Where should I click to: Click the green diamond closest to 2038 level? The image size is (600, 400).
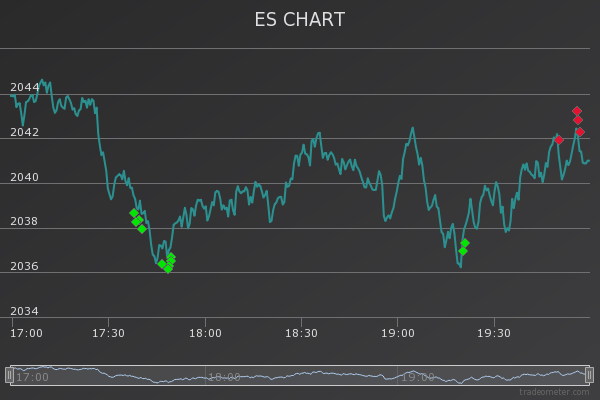142,229
